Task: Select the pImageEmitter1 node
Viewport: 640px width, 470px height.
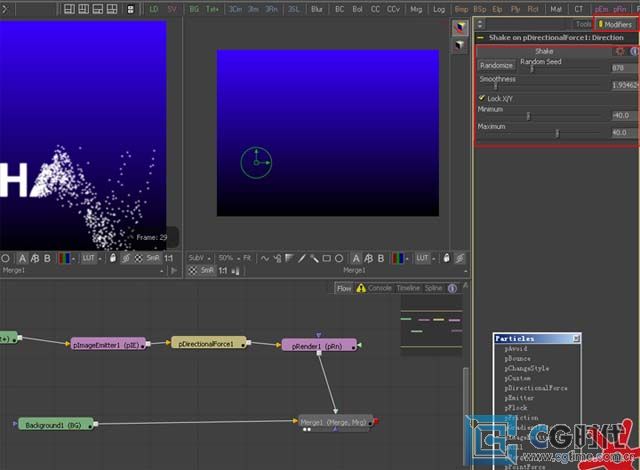Action: point(108,345)
